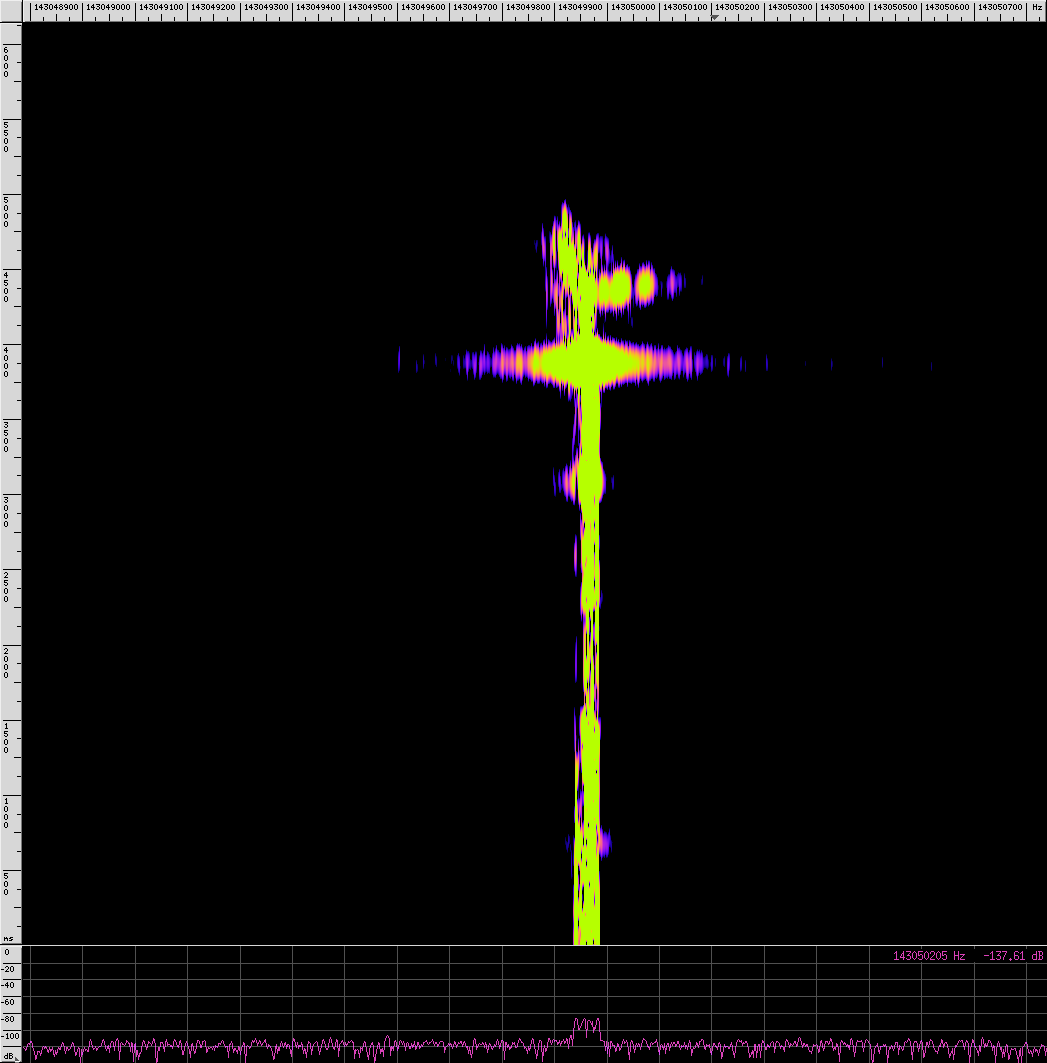The image size is (1047, 1063).
Task: Click the bright round blob right of carrier
Action: [645, 284]
